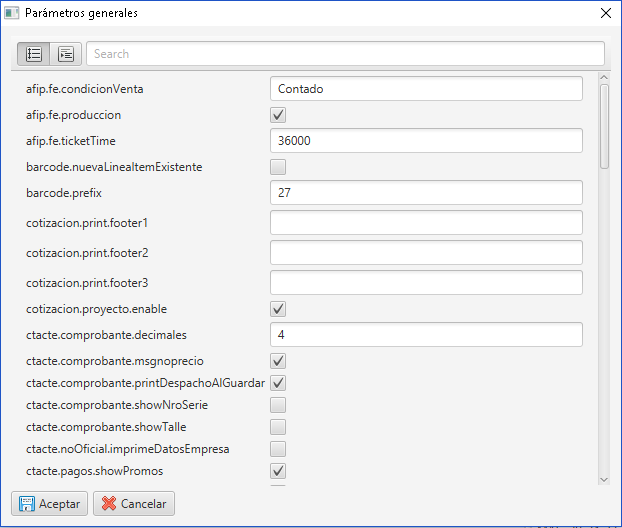Click the scrollbar down arrow
This screenshot has width=622, height=528.
(x=604, y=480)
